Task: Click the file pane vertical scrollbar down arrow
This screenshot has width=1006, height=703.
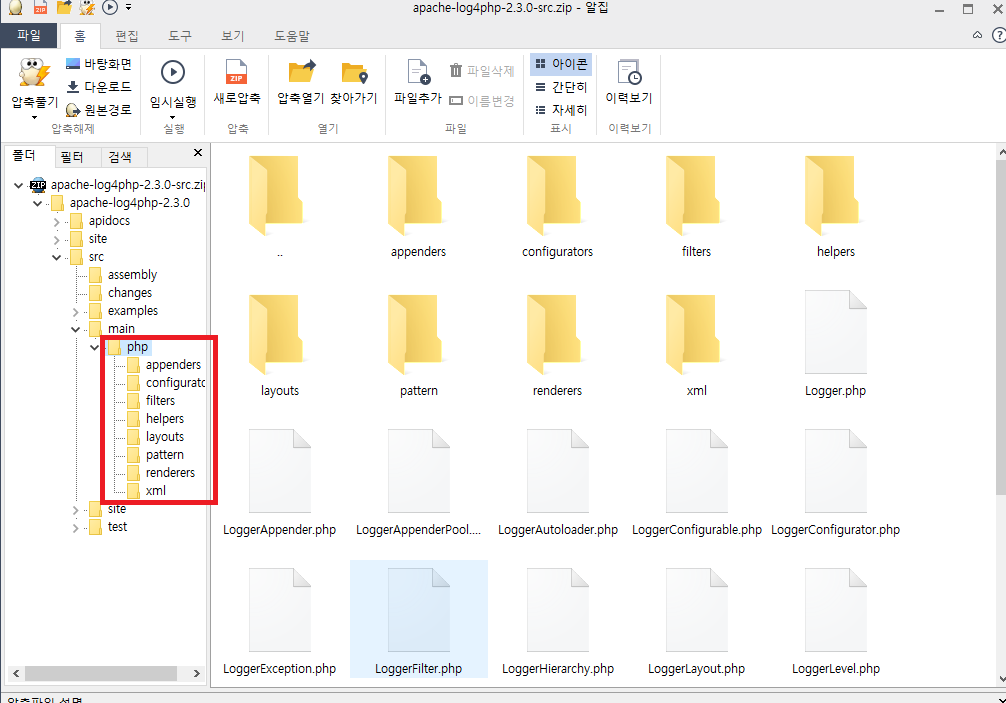Action: (x=1001, y=679)
